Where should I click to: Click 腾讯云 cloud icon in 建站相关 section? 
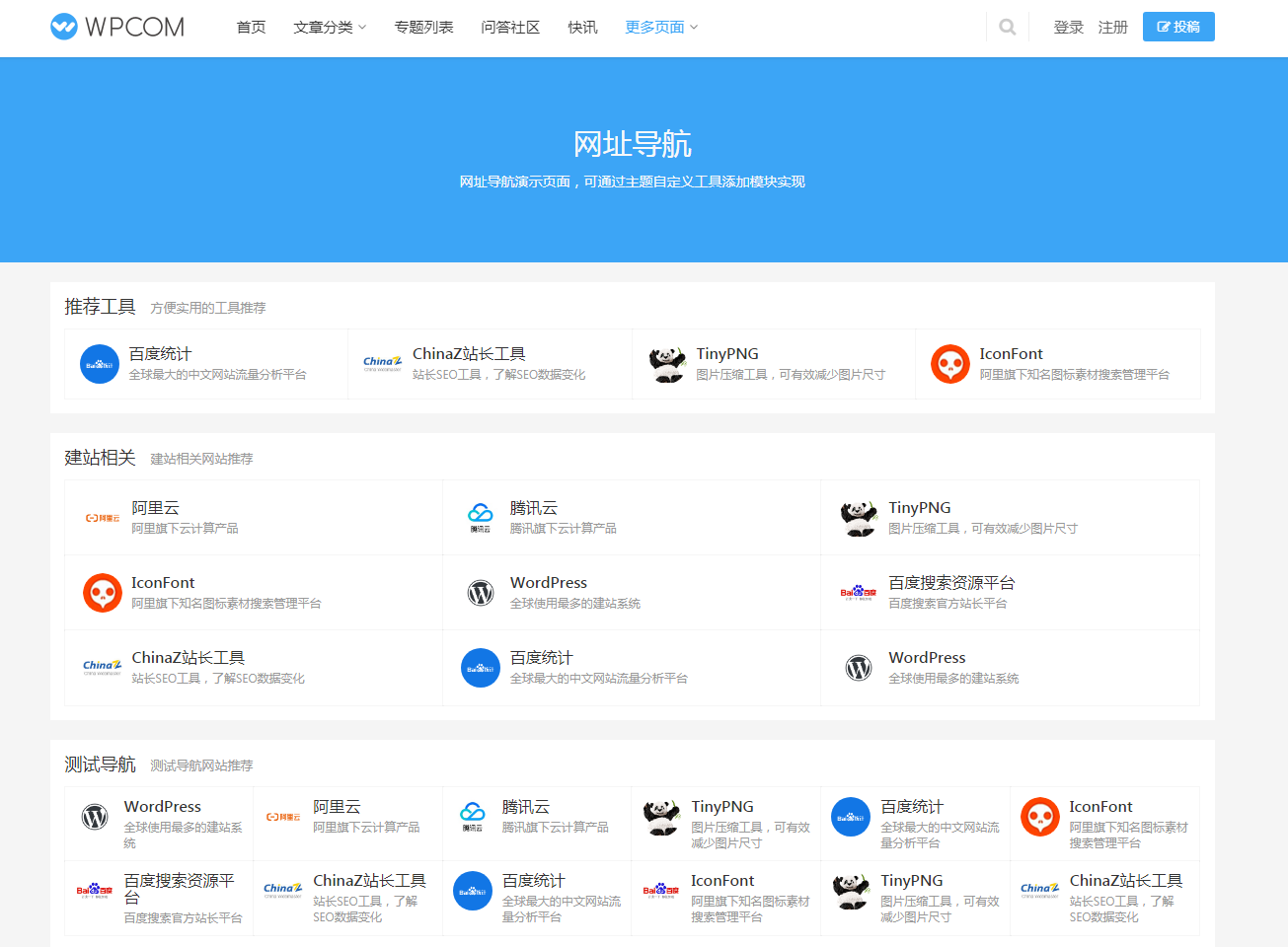click(x=481, y=518)
